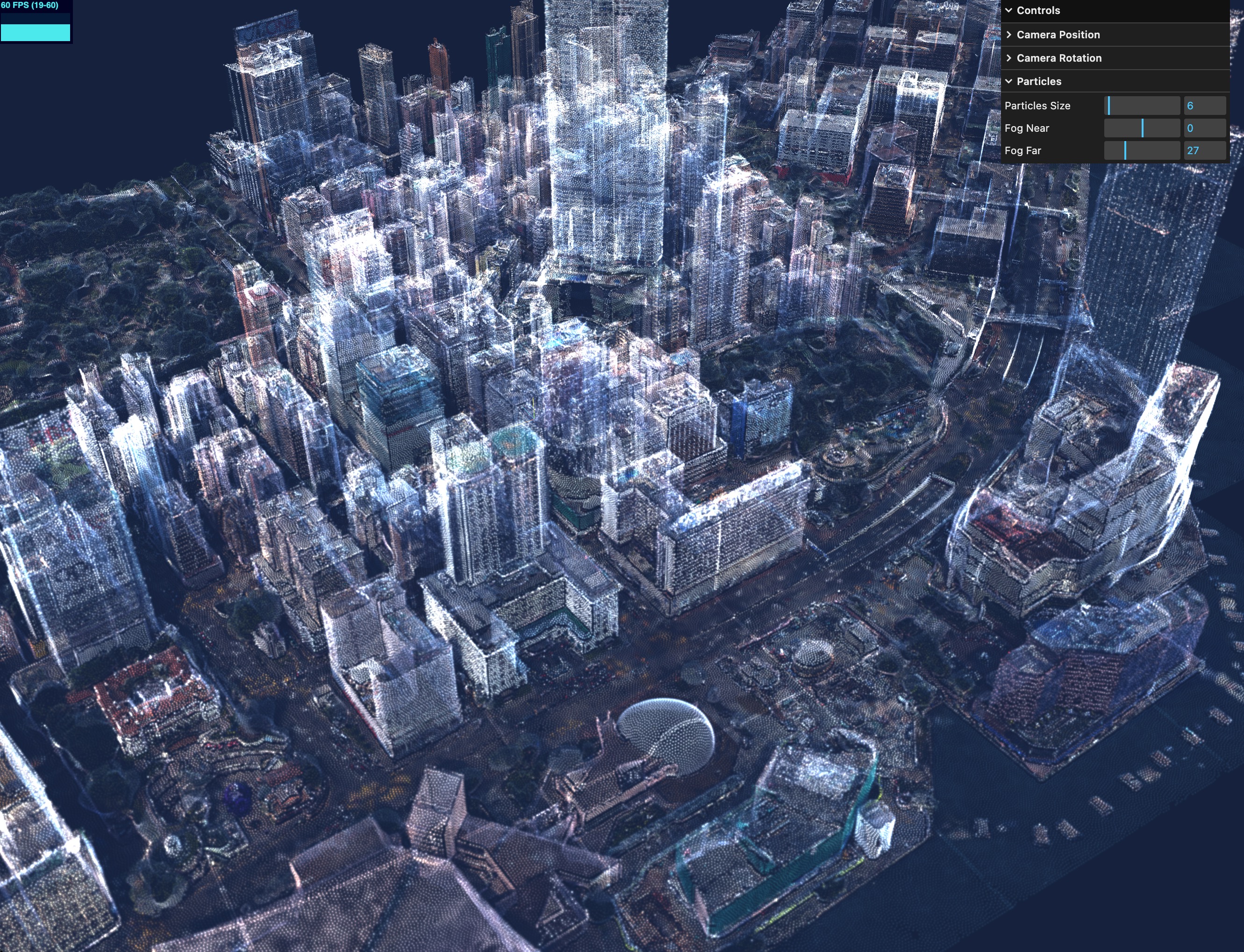This screenshot has height=952, width=1244.
Task: Click the FPS counter text
Action: pos(29,5)
